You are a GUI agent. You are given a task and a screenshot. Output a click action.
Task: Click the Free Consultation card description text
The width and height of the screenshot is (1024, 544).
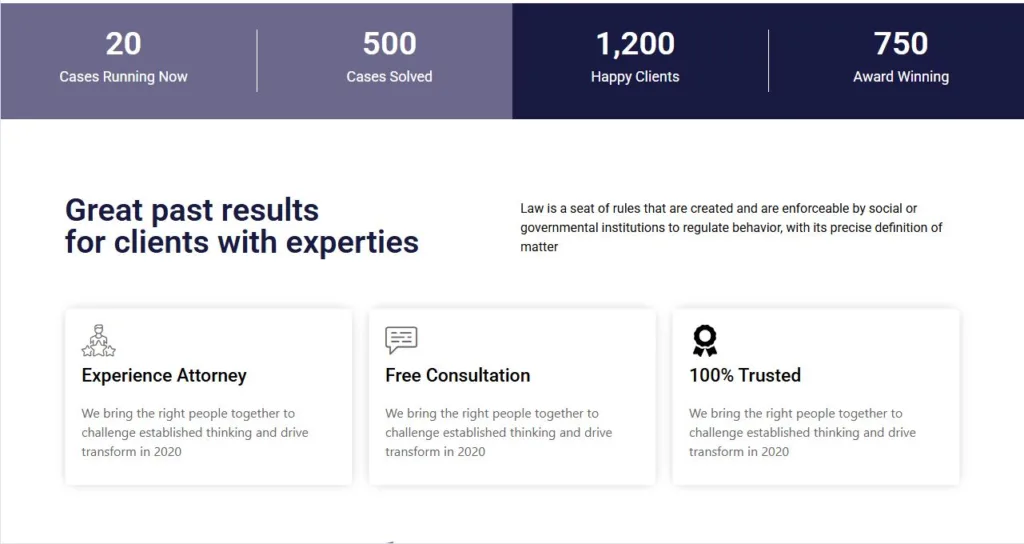click(x=498, y=432)
